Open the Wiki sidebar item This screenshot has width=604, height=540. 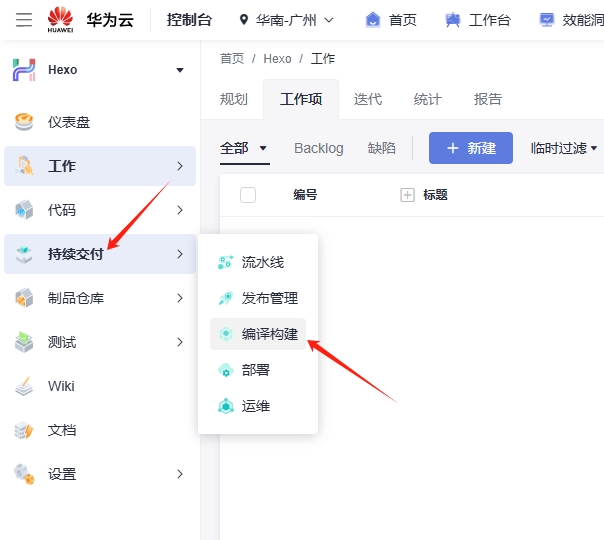coord(60,386)
